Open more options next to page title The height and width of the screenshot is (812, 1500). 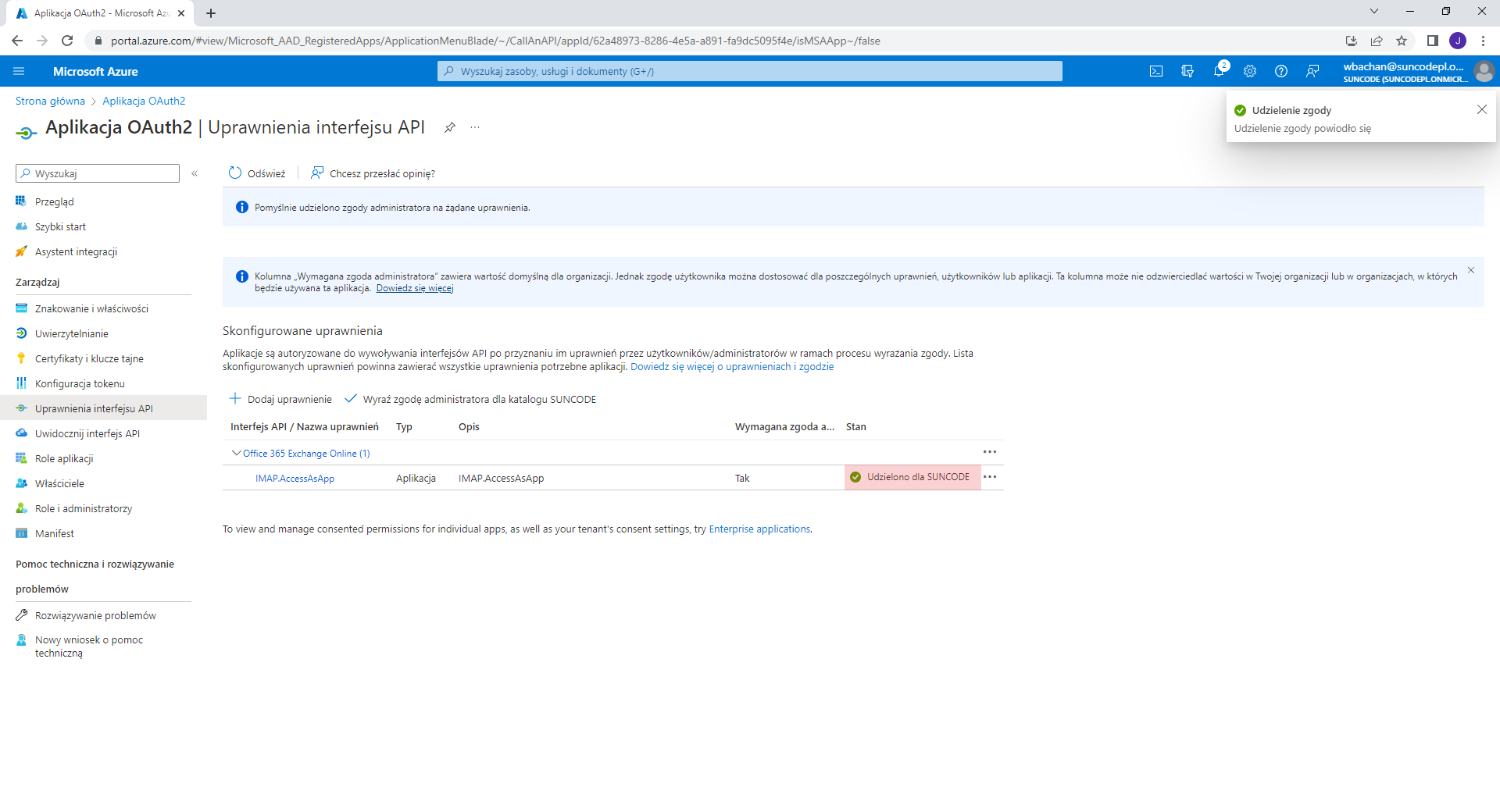click(475, 127)
